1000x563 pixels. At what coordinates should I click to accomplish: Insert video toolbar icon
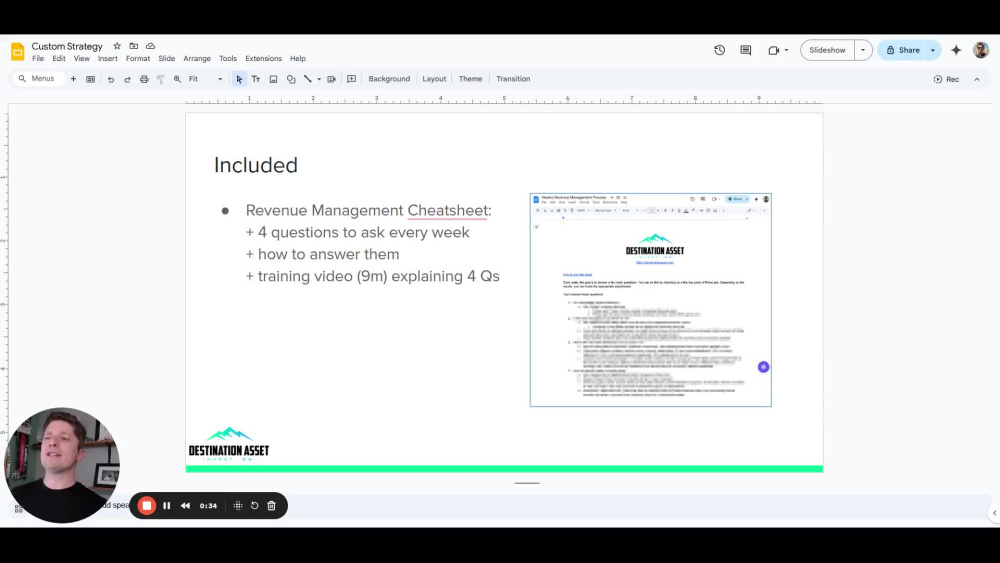332,79
